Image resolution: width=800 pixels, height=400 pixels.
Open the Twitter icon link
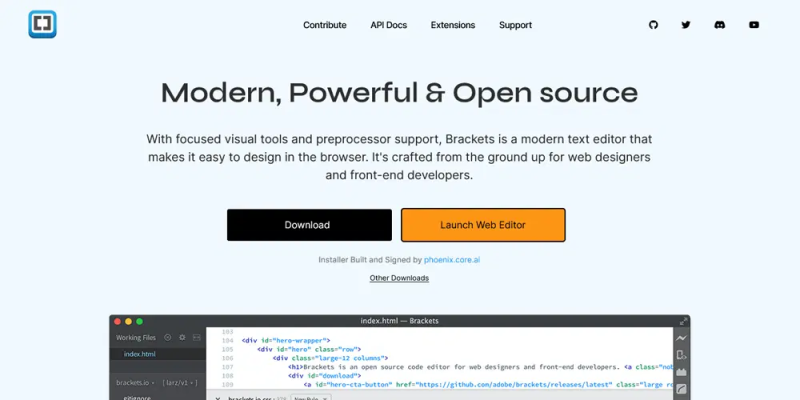tap(686, 24)
